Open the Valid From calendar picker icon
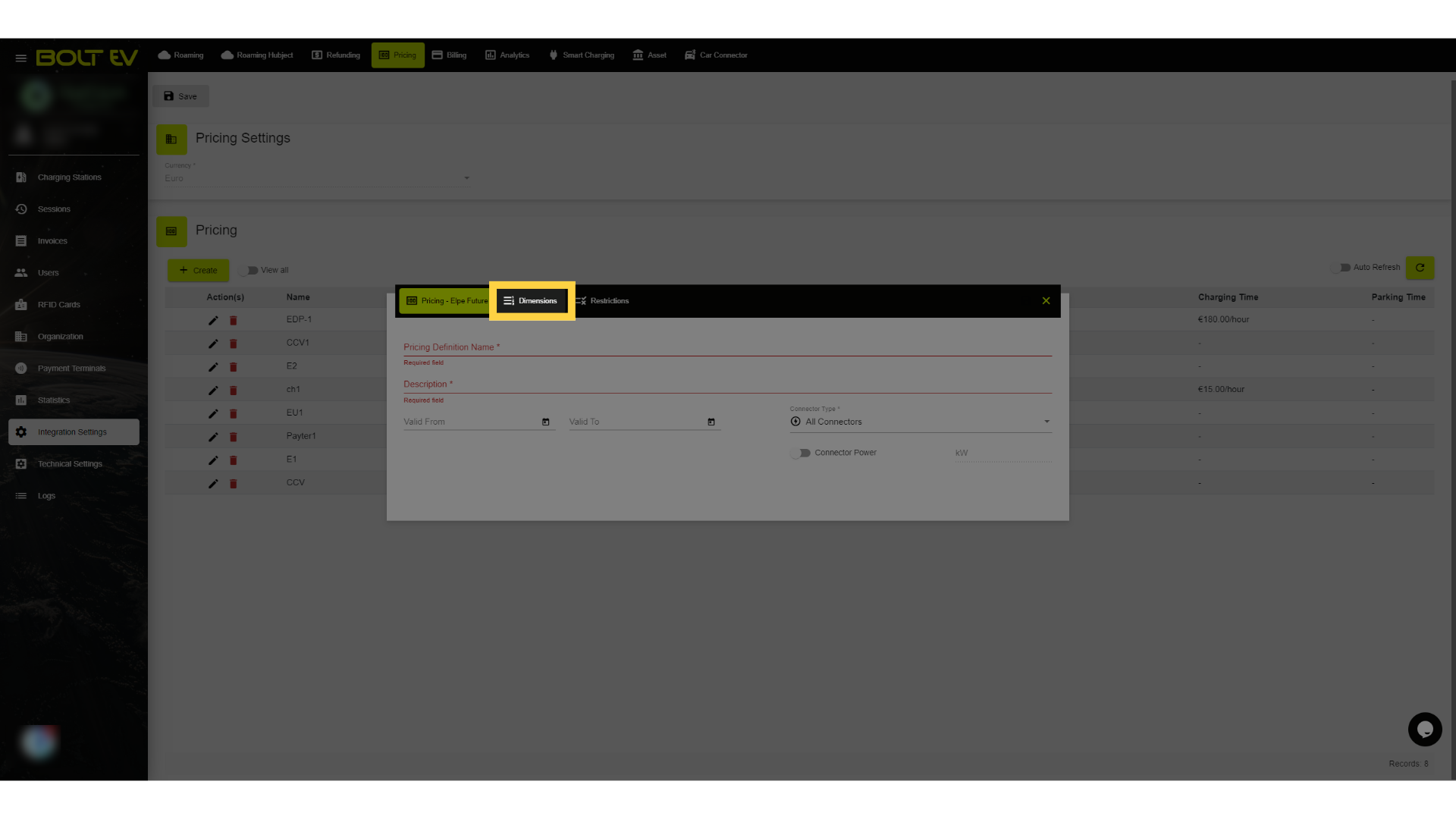The image size is (1456, 819). click(x=546, y=422)
